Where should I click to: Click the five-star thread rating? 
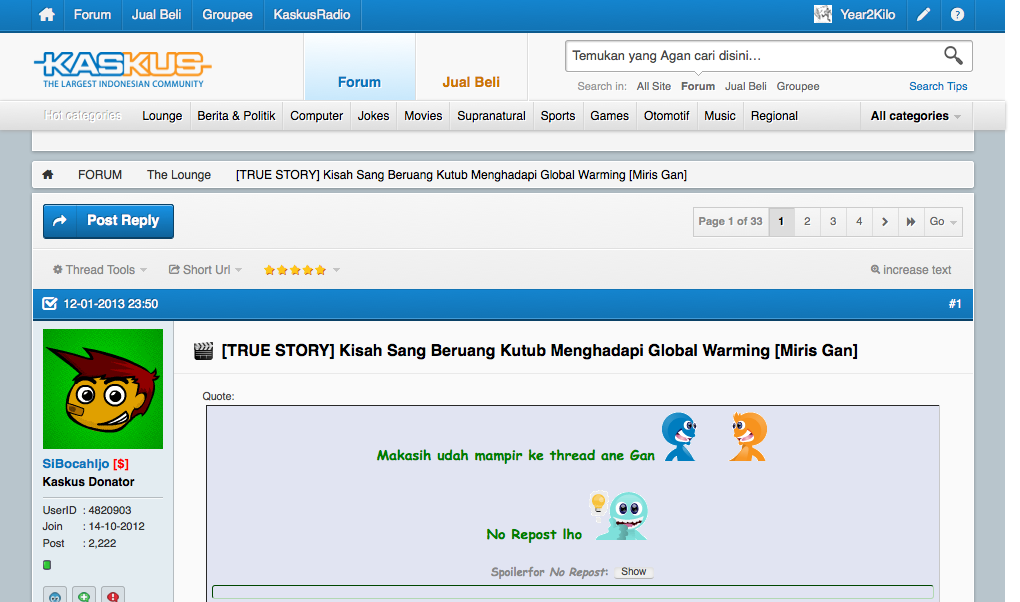295,270
